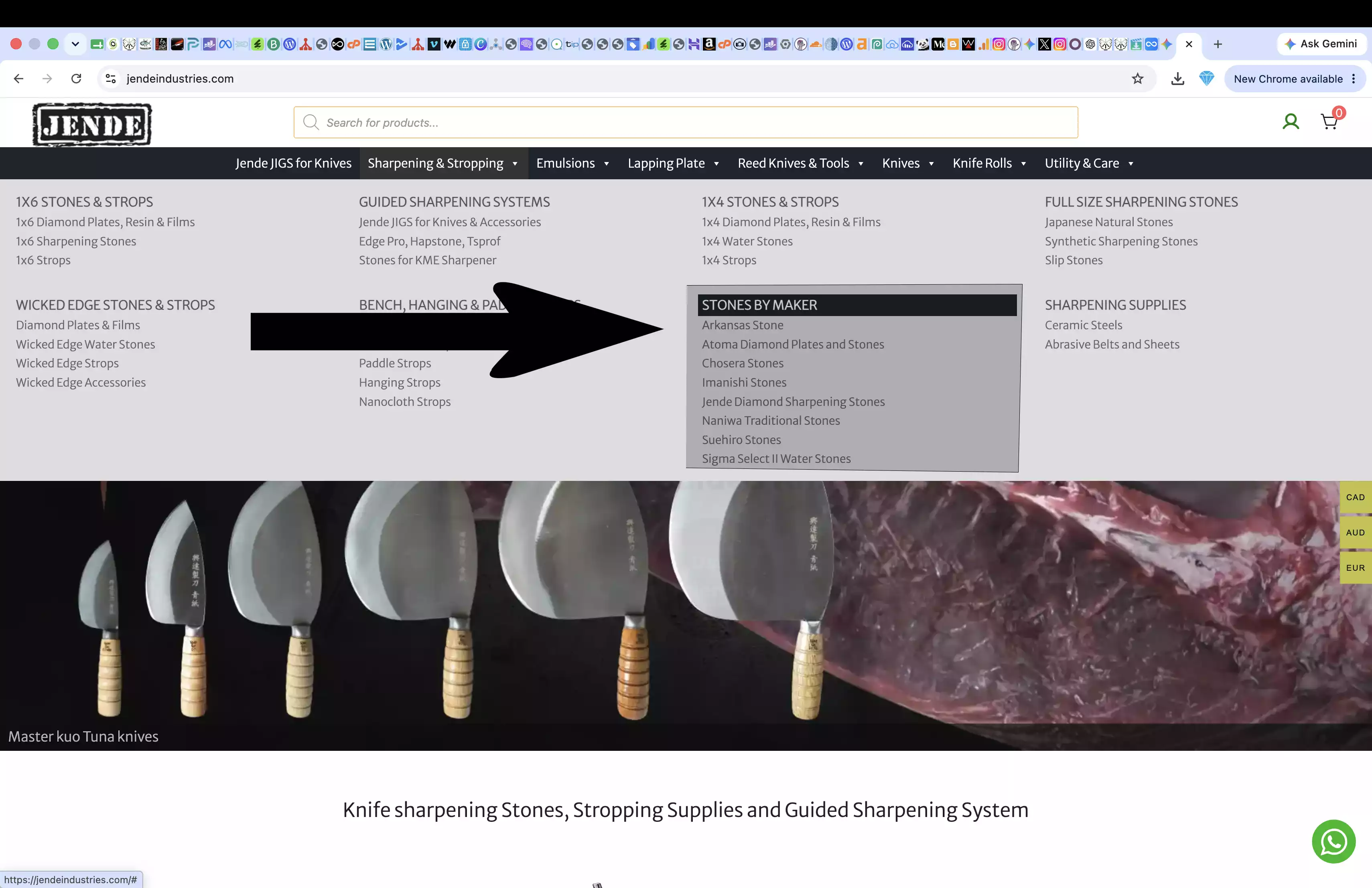
Task: Open Jende JIGS for Knives menu item
Action: [293, 163]
